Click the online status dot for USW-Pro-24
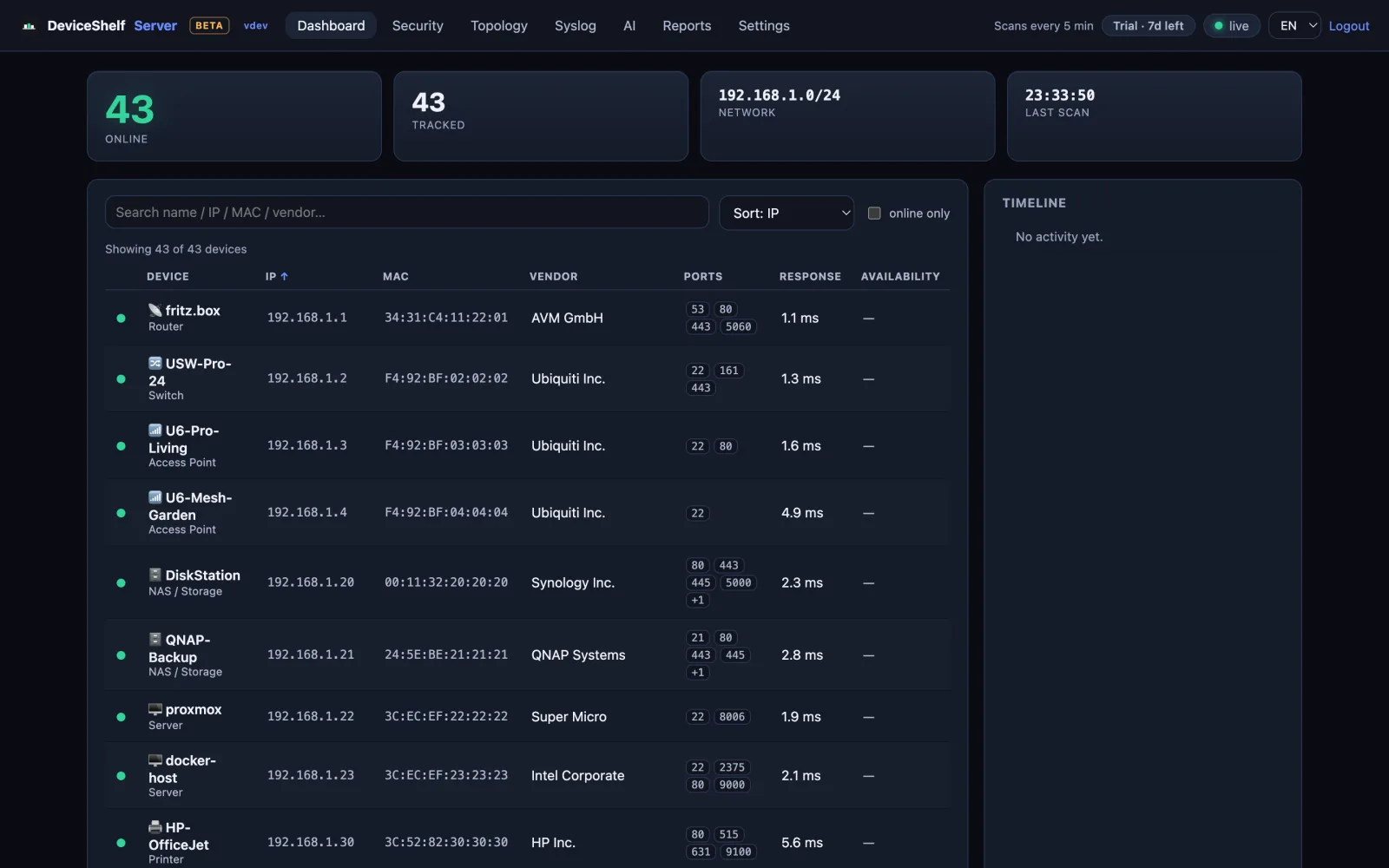The image size is (1389, 868). tap(122, 379)
